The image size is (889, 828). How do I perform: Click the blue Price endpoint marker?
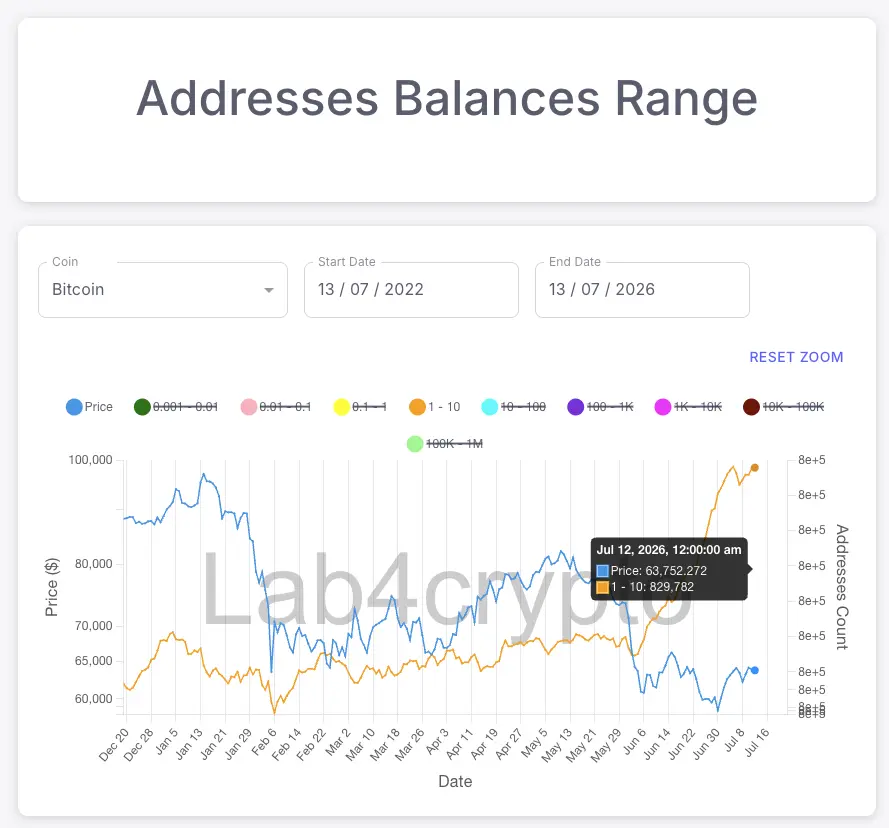tap(755, 670)
